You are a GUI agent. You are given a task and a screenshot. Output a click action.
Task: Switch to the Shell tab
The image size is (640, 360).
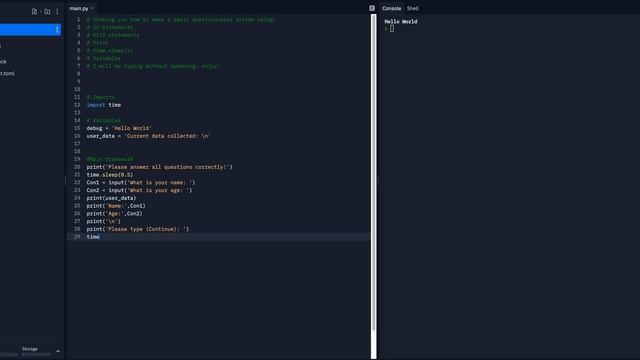click(413, 8)
